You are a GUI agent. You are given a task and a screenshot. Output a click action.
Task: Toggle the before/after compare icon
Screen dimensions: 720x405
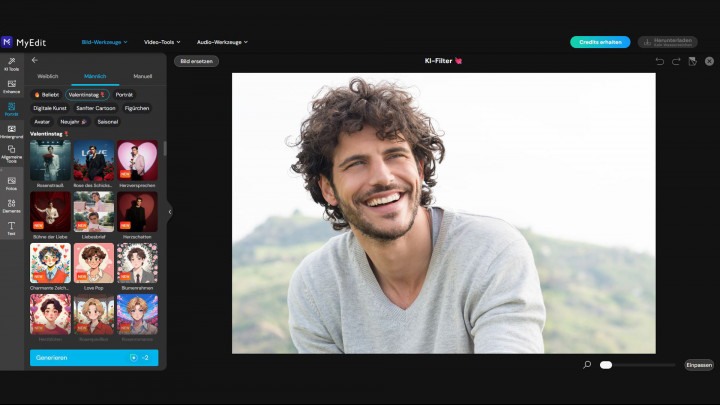(692, 61)
